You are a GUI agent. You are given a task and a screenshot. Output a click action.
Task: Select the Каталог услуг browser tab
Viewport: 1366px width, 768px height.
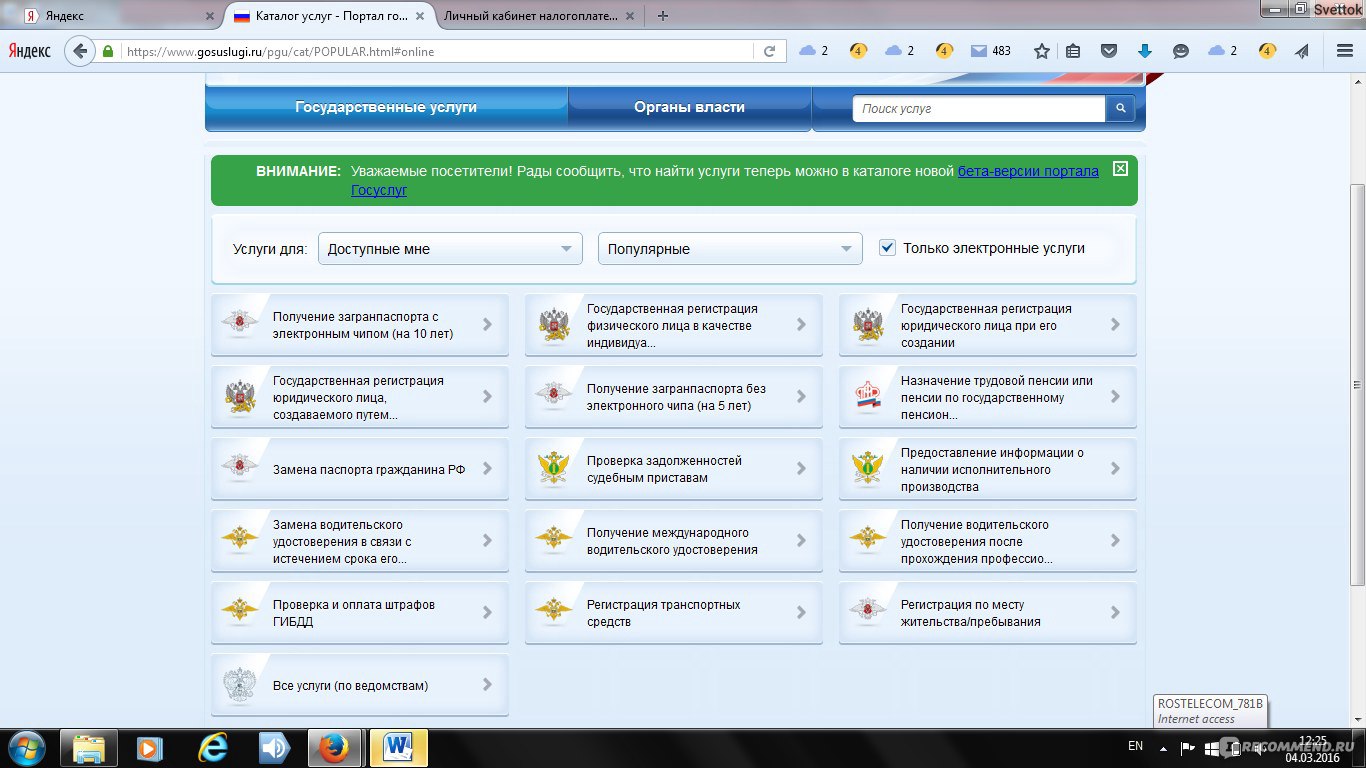[x=328, y=16]
